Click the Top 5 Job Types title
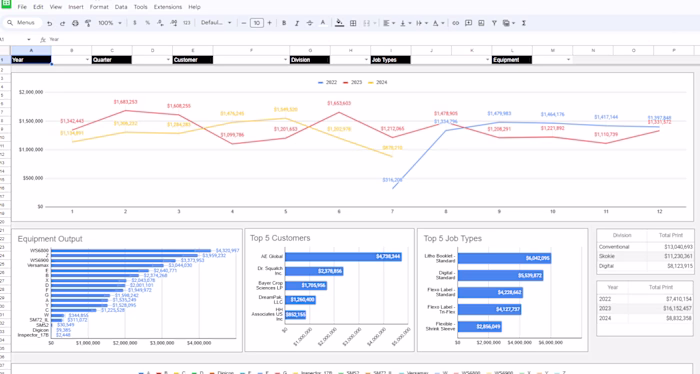This screenshot has width=700, height=374. tap(453, 239)
